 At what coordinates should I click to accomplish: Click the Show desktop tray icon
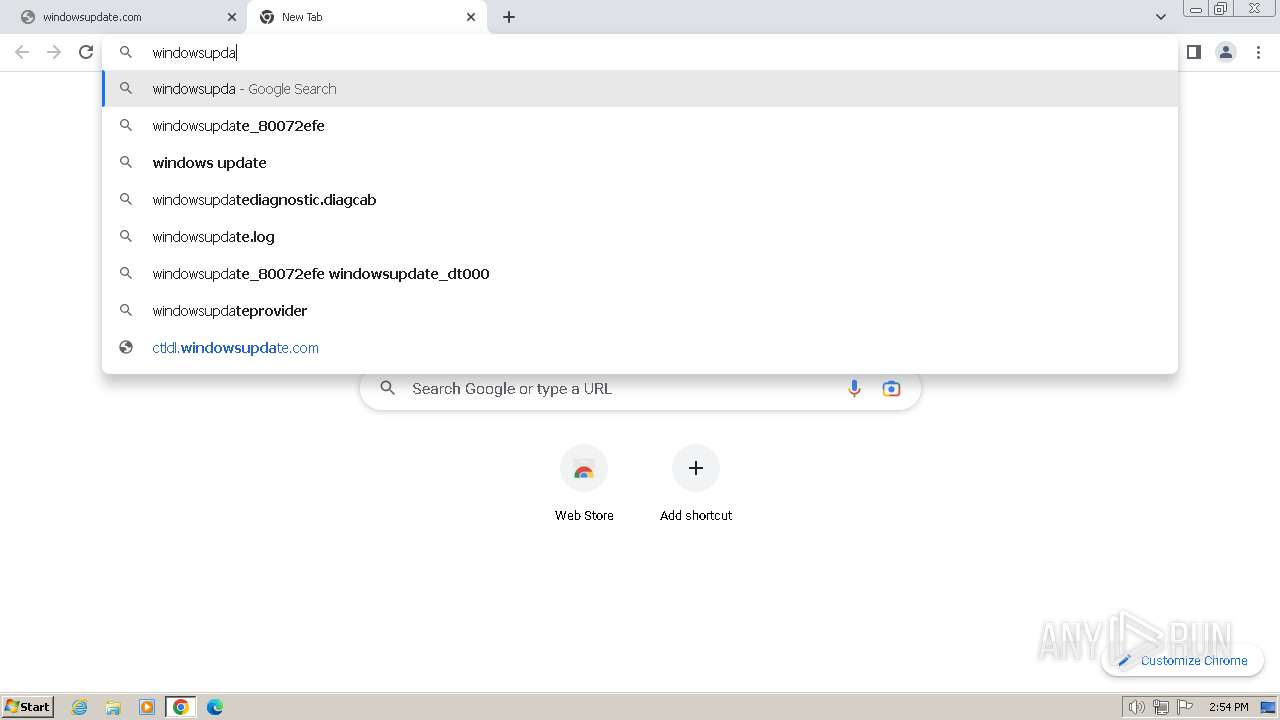[1268, 707]
